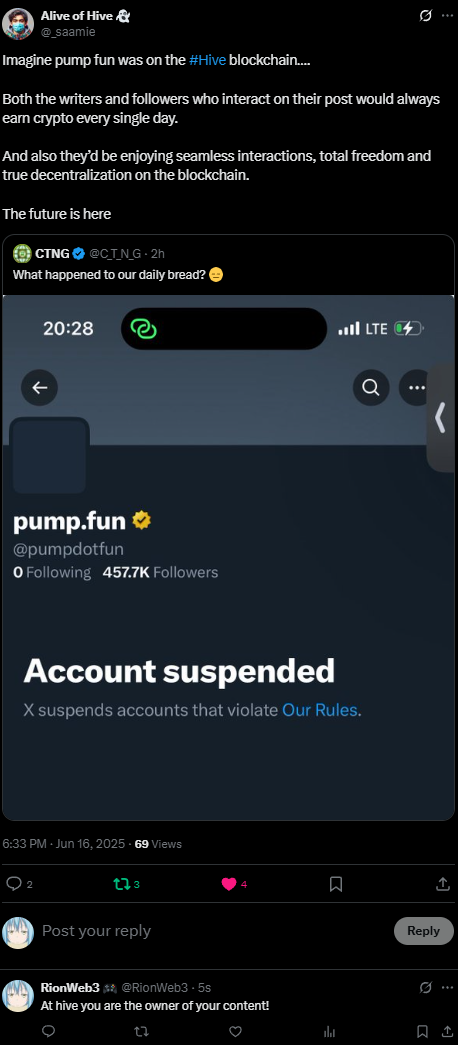Click the Grok icon on RionWeb3 reply
This screenshot has height=1045, width=458.
(425, 988)
